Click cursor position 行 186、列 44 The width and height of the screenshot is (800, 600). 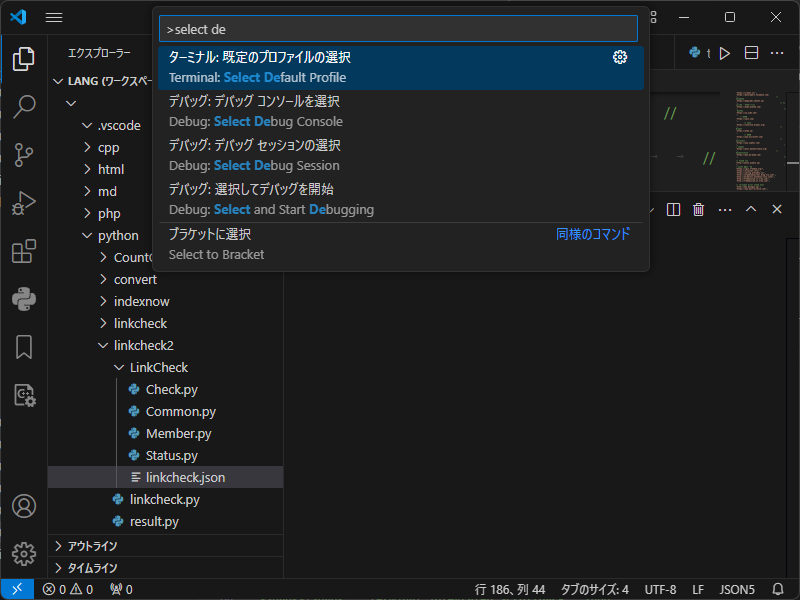click(x=510, y=589)
